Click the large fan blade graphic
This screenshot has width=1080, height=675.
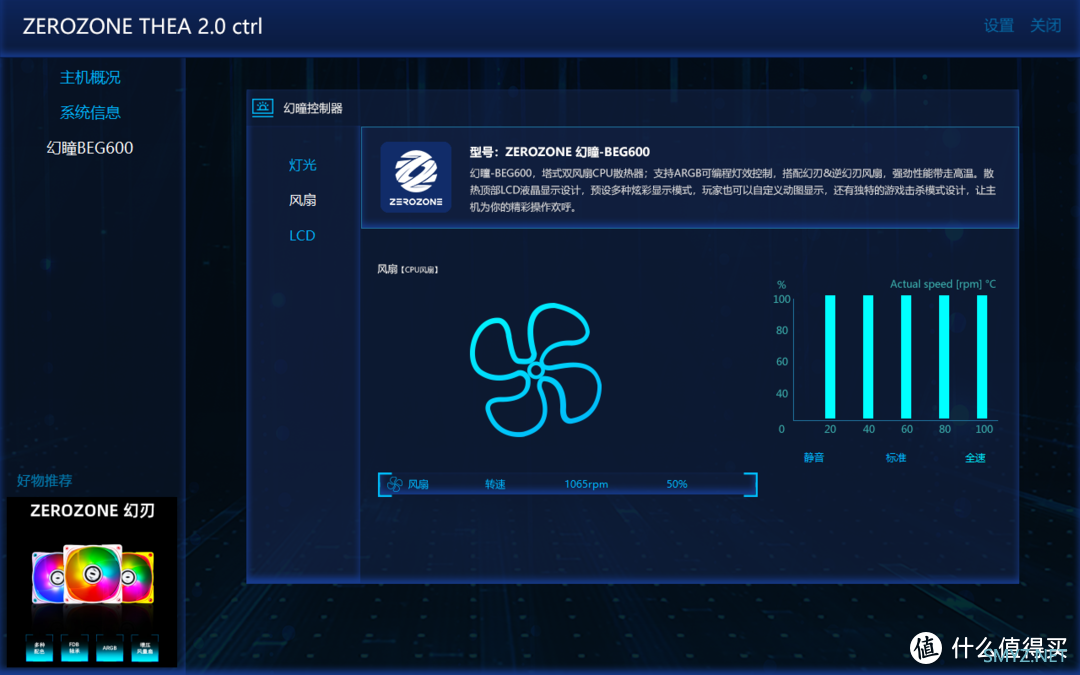535,370
